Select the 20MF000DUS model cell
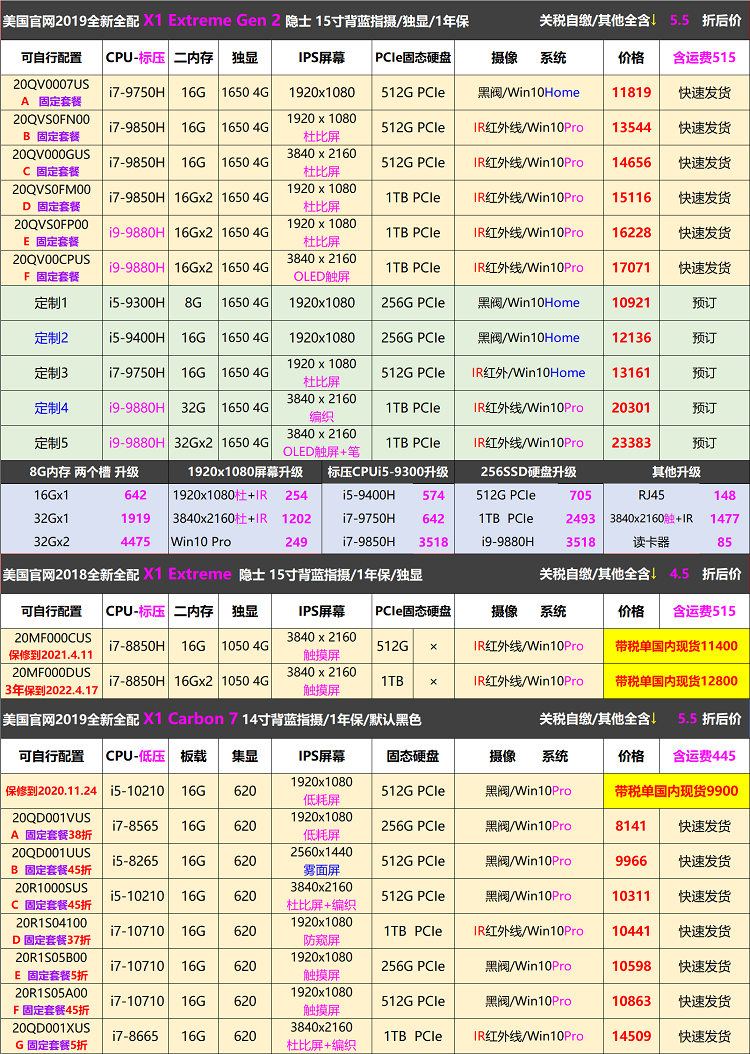 52,681
